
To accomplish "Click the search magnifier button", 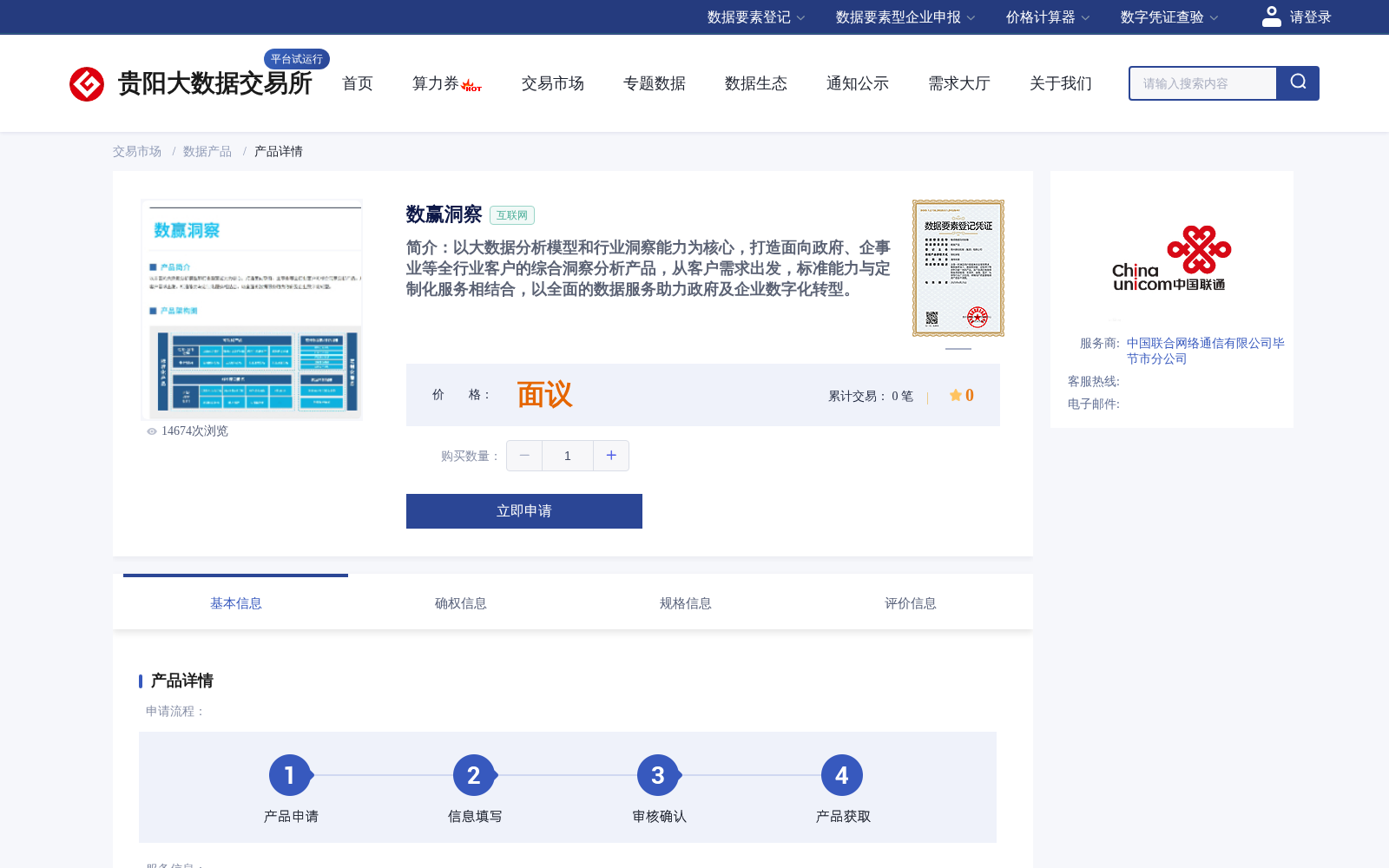I will (1298, 83).
